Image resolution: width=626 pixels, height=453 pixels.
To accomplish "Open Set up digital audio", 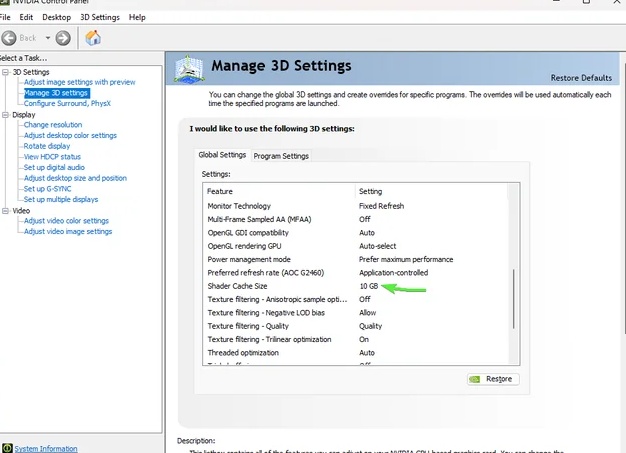I will coord(54,167).
